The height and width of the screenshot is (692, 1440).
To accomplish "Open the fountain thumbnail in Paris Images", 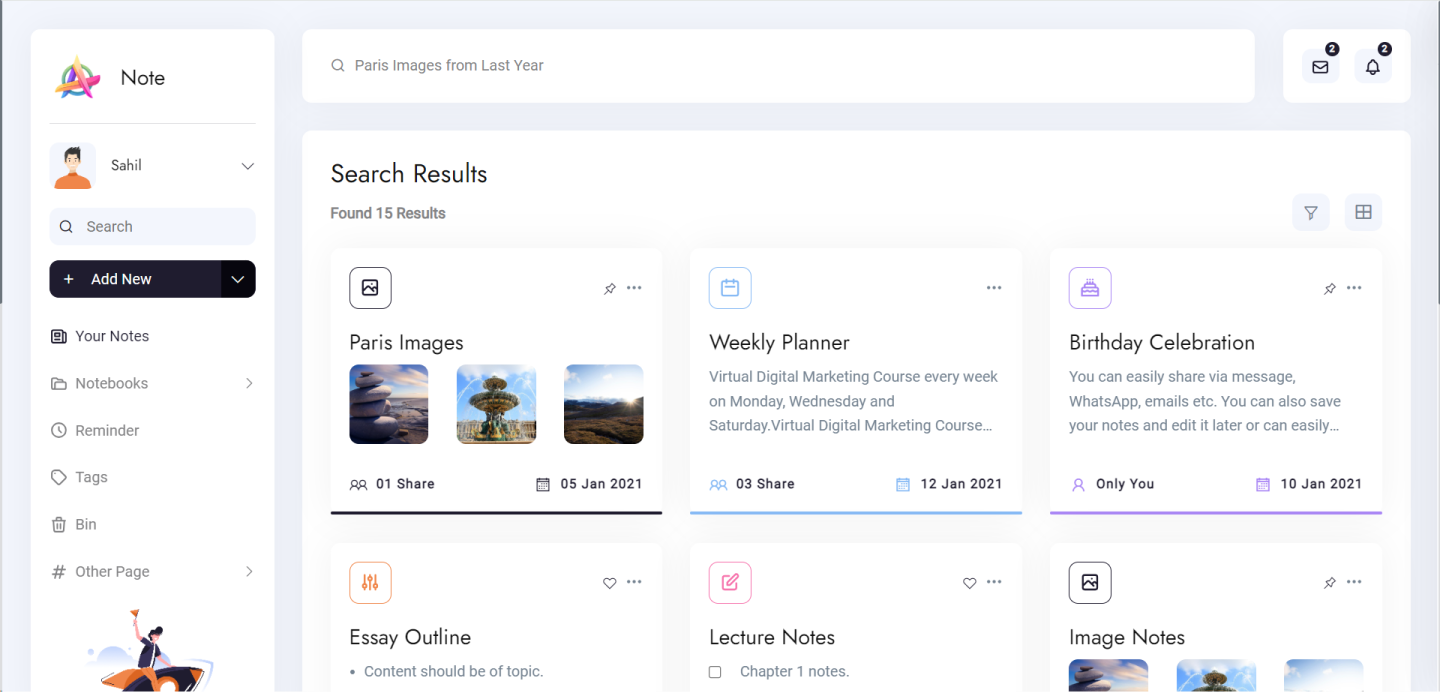I will click(x=497, y=404).
